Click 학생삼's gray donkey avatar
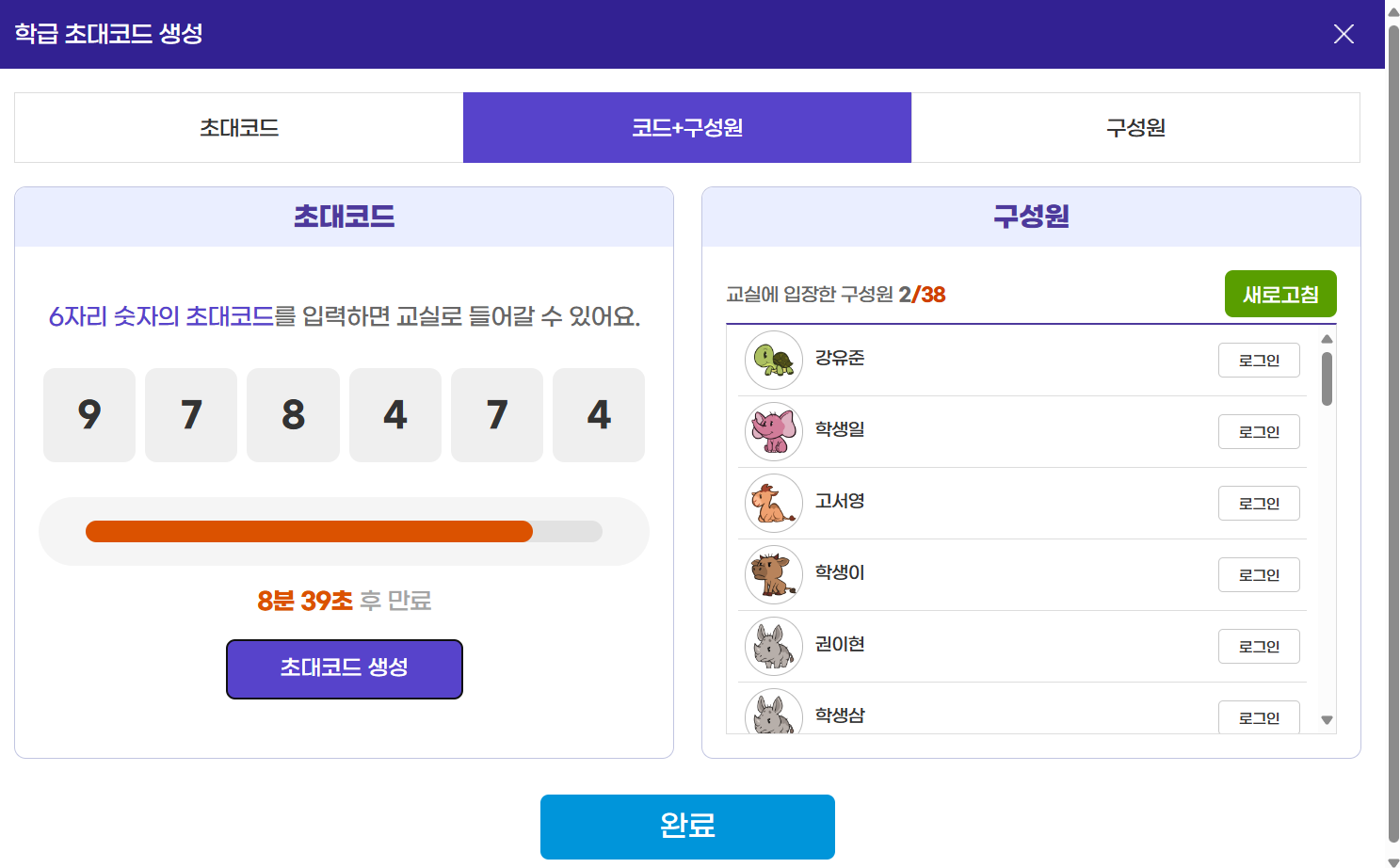1400x868 pixels. (774, 712)
